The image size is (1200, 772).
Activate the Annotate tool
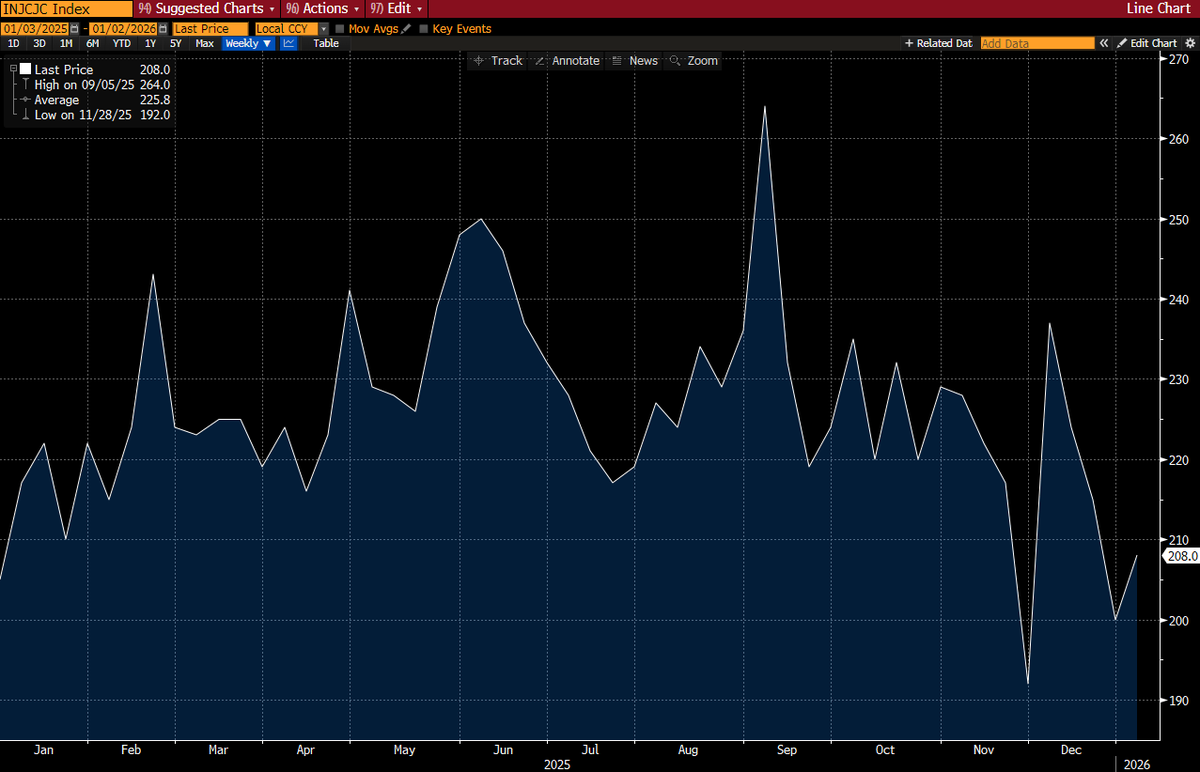567,61
